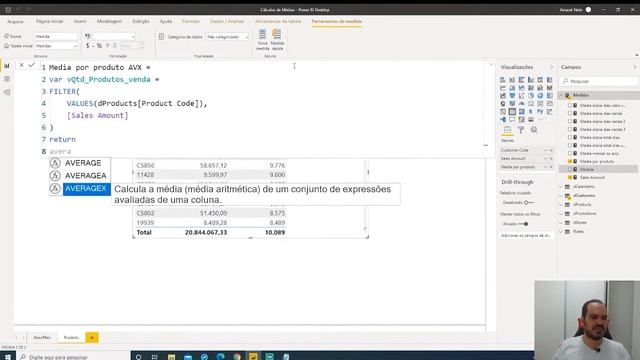640x360 pixels.
Task: Switch to Data view in left sidebar
Action: (7, 79)
